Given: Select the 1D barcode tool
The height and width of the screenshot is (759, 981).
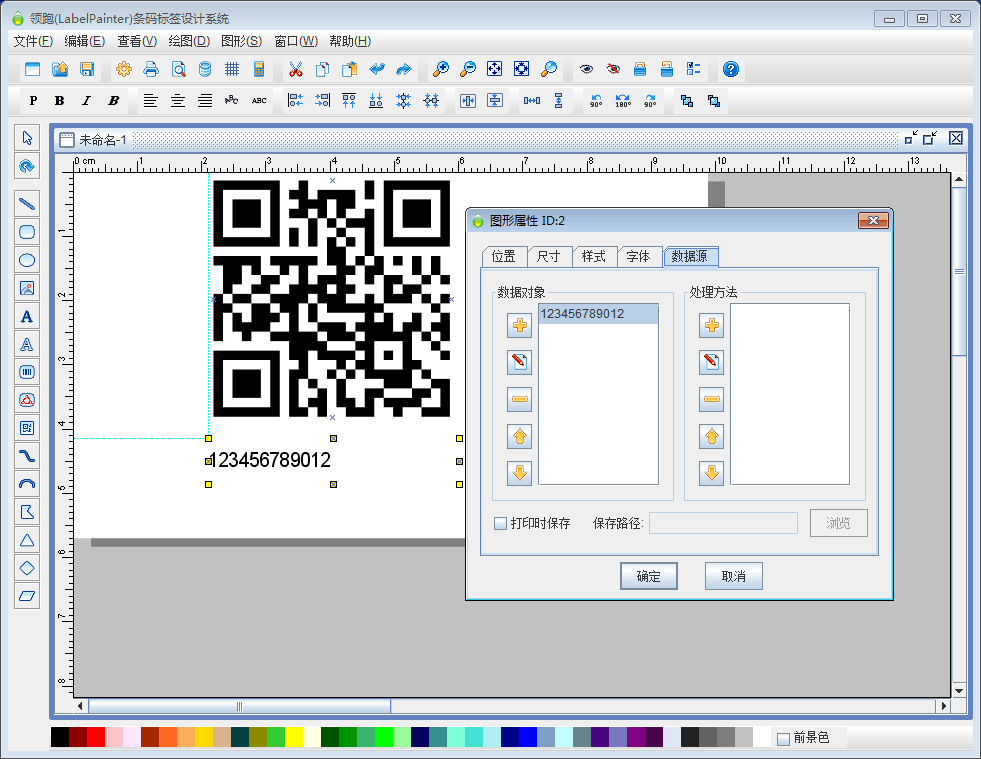Looking at the screenshot, I should pos(27,372).
